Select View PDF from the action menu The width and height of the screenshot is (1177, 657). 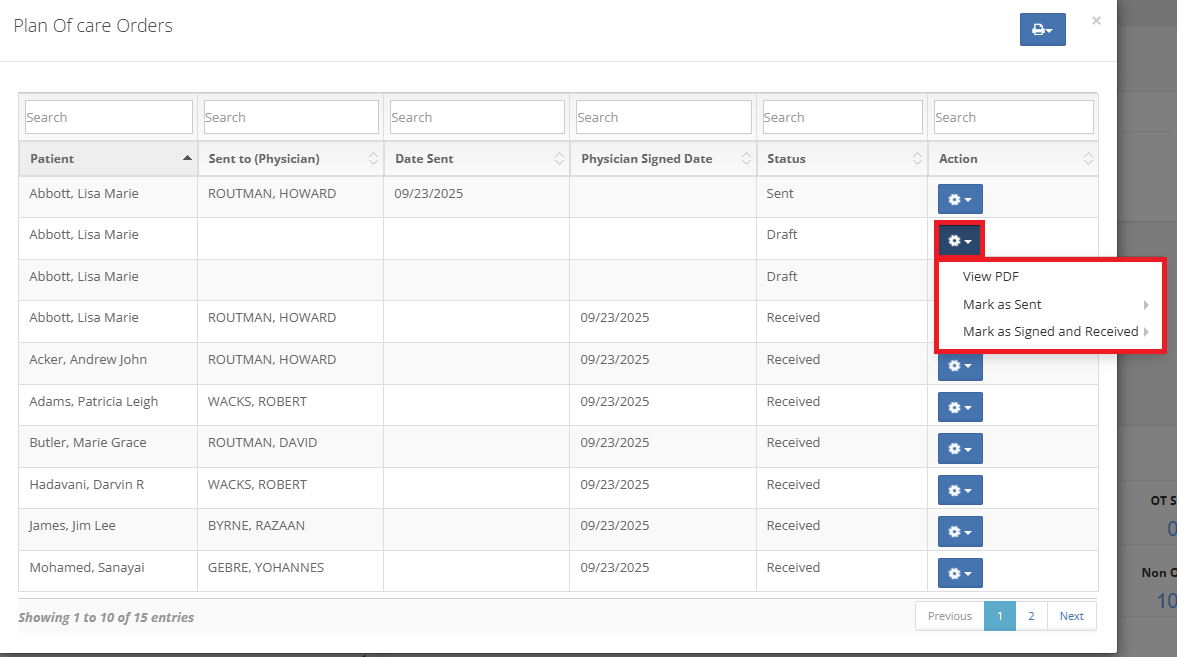tap(990, 277)
